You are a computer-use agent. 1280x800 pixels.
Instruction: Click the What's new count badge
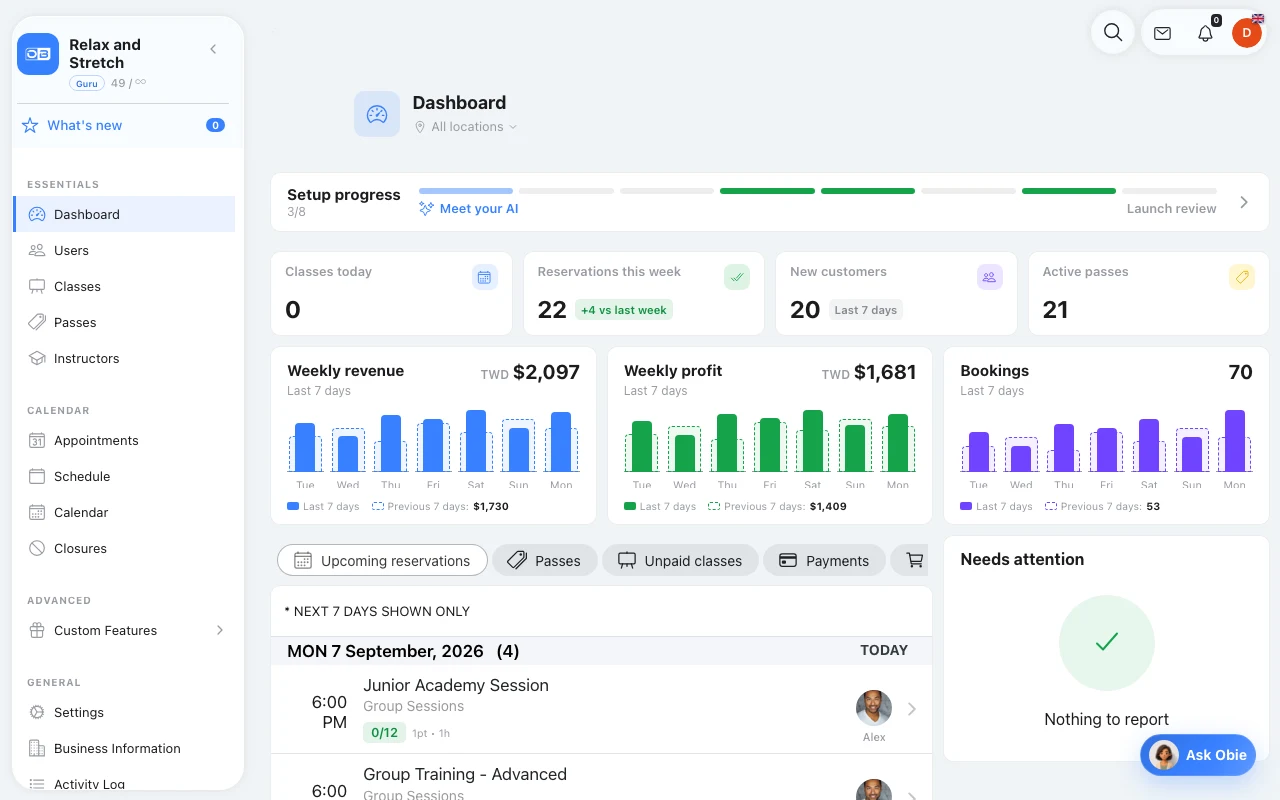pyautogui.click(x=215, y=125)
